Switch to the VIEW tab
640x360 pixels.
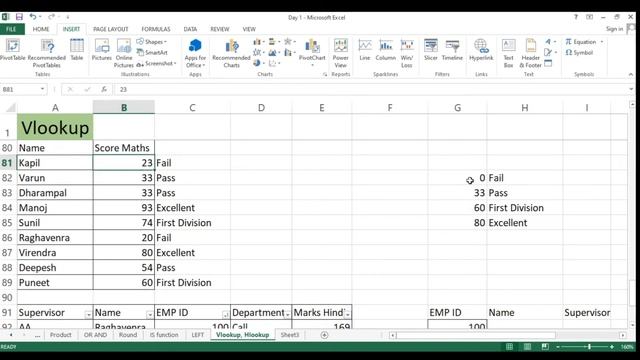pos(249,29)
